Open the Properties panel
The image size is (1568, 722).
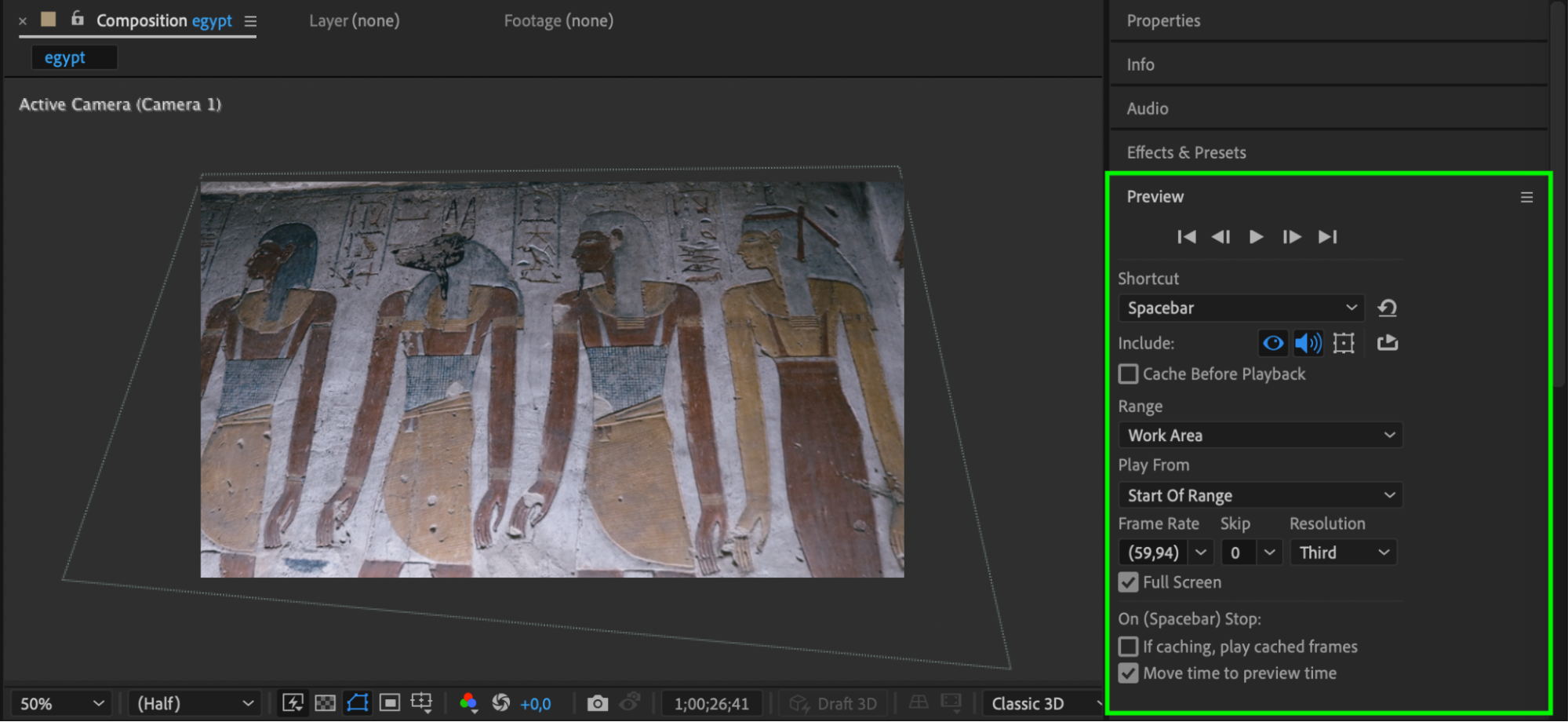click(x=1163, y=21)
